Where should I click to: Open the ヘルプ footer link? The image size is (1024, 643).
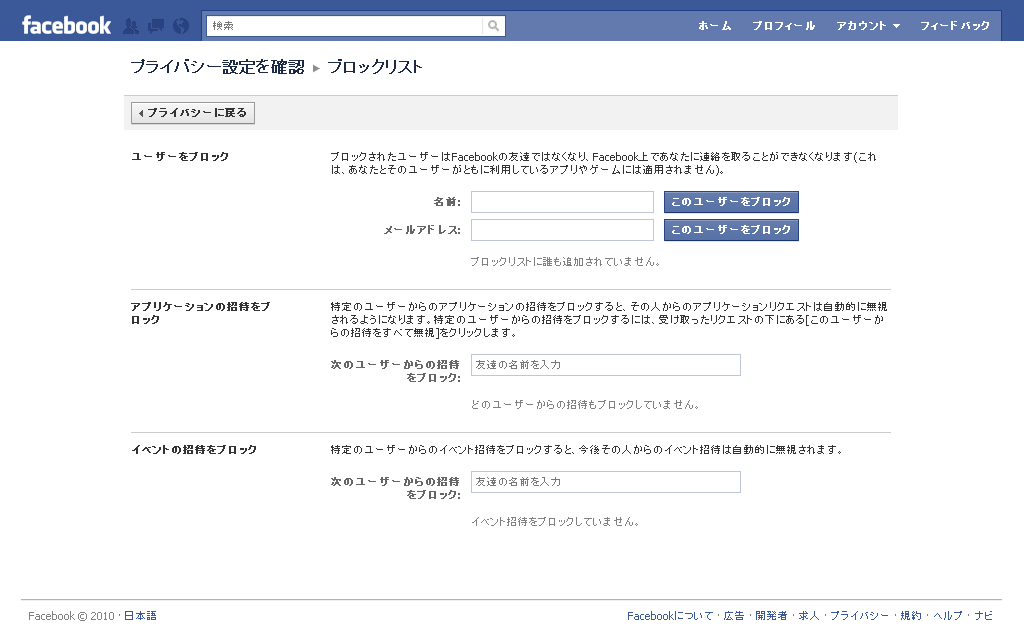pyautogui.click(x=948, y=616)
